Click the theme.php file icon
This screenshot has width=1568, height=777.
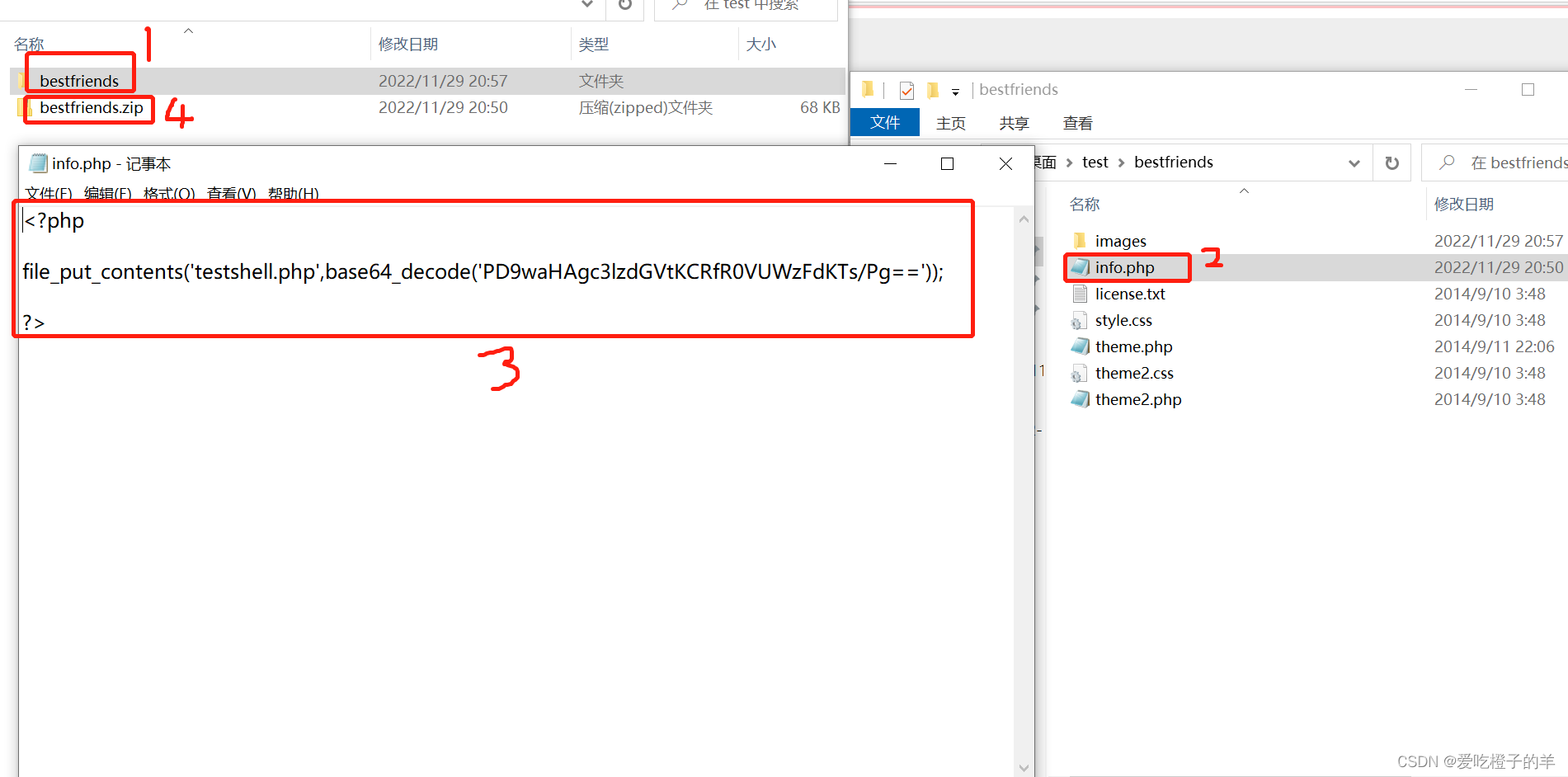tap(1080, 346)
